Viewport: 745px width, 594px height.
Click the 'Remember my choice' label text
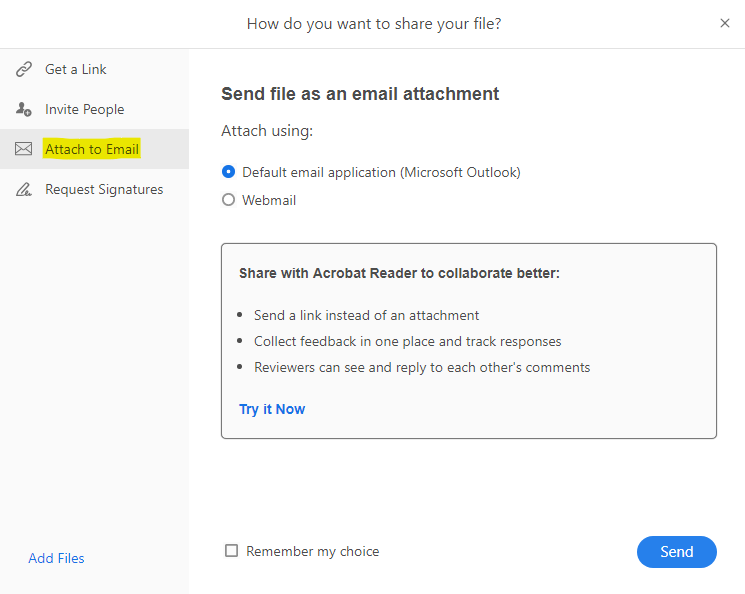pyautogui.click(x=313, y=551)
